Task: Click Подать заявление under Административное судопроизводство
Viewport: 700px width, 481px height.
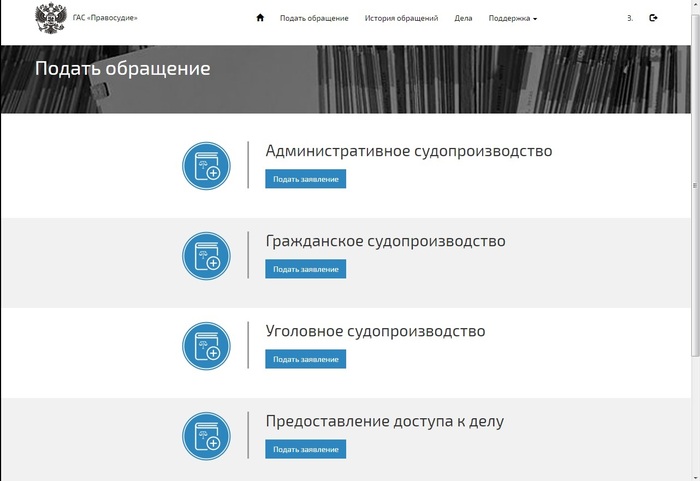Action: coord(305,179)
